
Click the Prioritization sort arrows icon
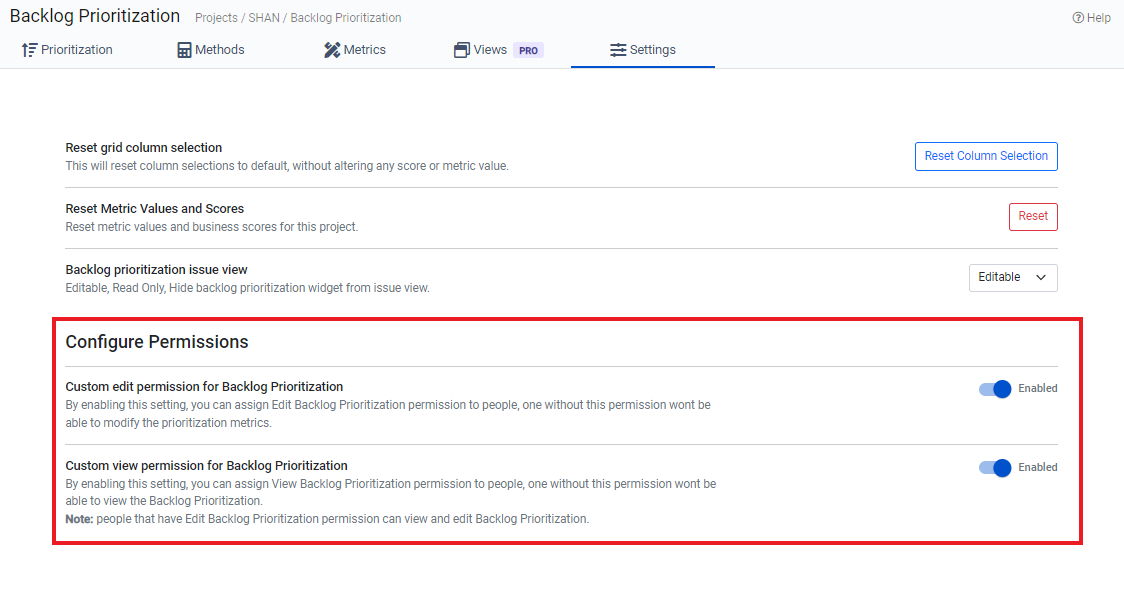(x=30, y=50)
